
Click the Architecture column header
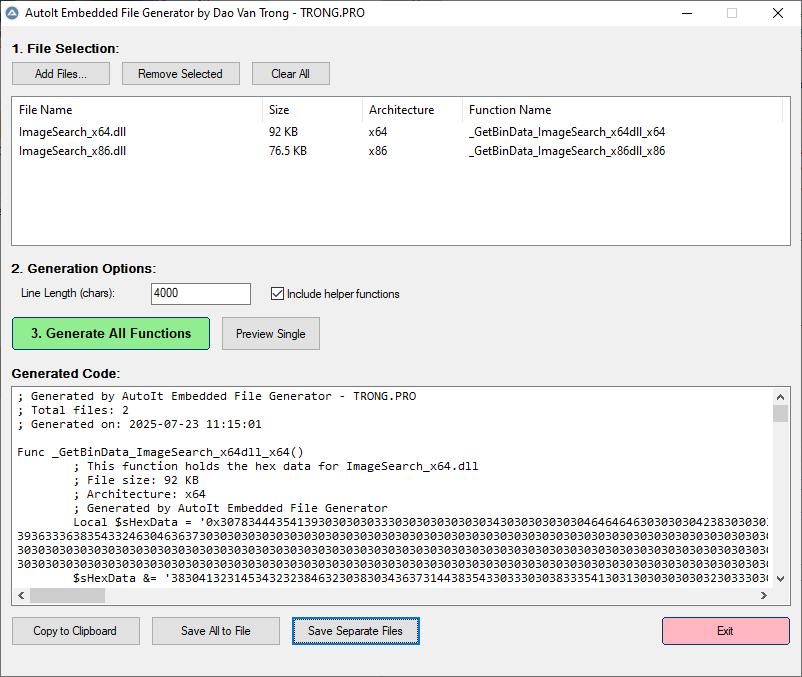(412, 110)
